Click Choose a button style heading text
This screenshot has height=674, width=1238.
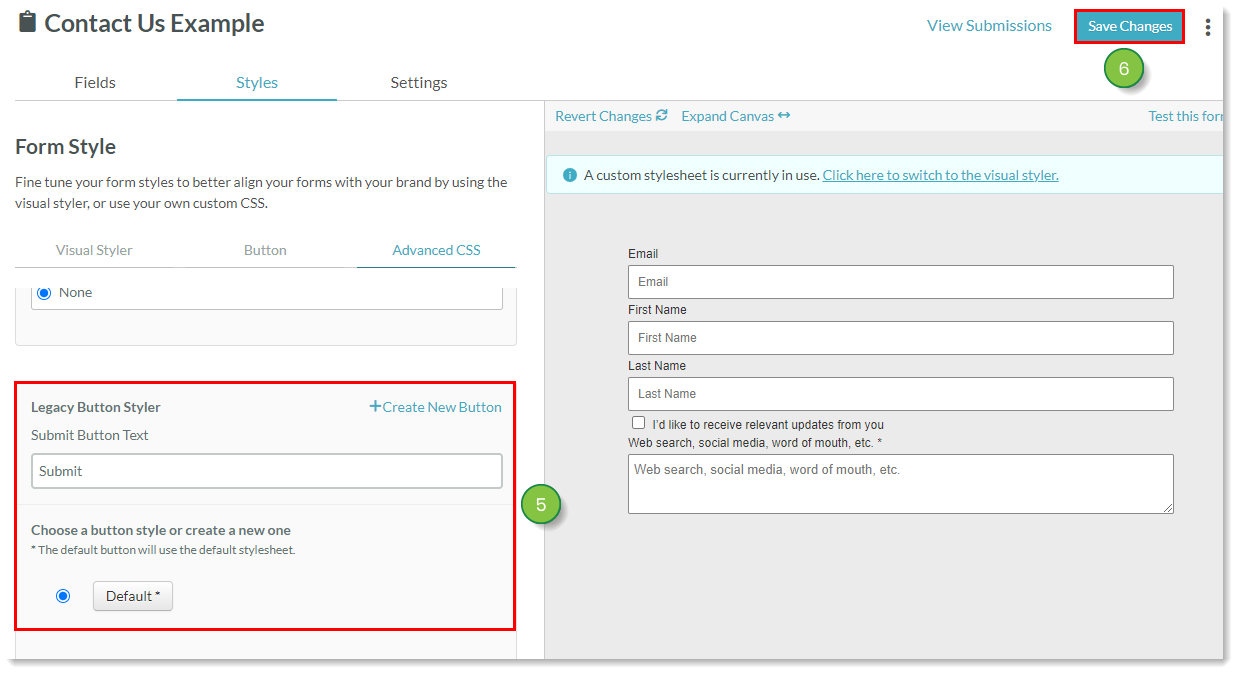pos(161,530)
